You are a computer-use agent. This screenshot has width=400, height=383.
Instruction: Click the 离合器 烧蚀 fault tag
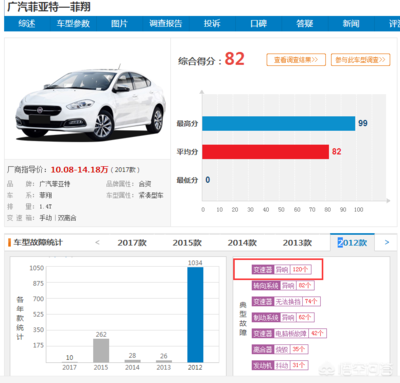[x=280, y=349]
